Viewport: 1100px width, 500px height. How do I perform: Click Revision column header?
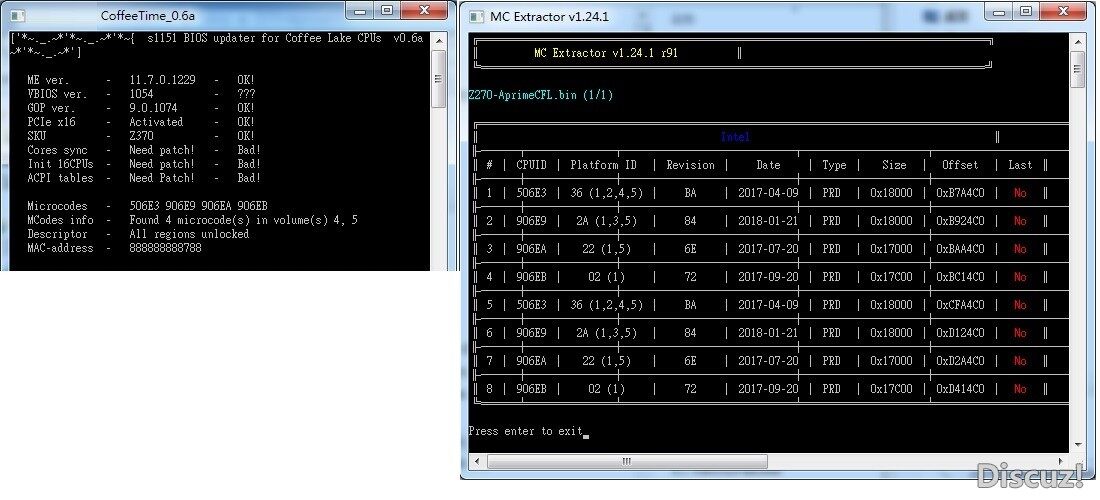690,165
